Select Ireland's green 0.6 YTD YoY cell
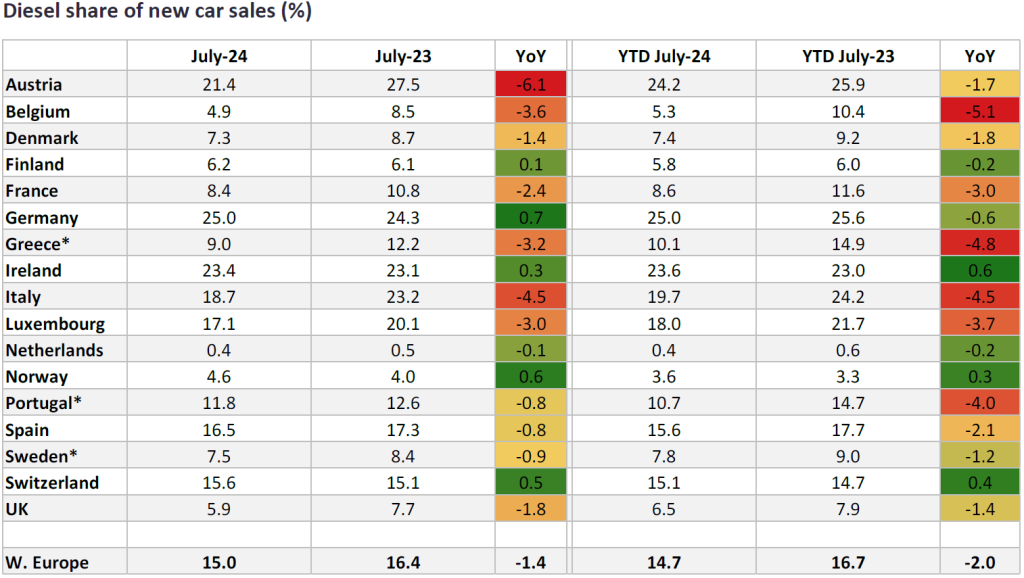This screenshot has height=578, width=1024. pyautogui.click(x=979, y=271)
